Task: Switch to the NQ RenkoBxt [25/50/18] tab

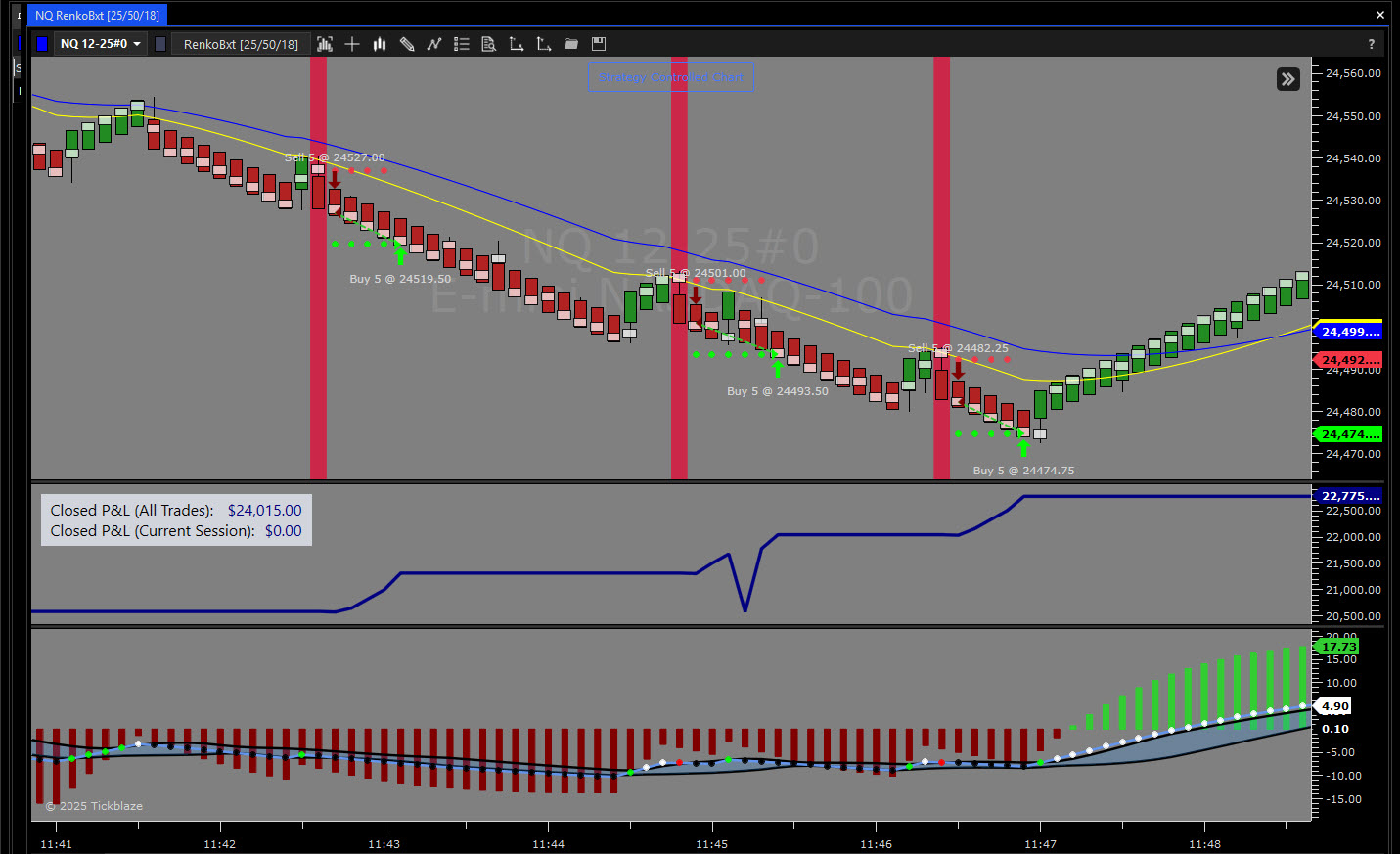Action: coord(97,15)
